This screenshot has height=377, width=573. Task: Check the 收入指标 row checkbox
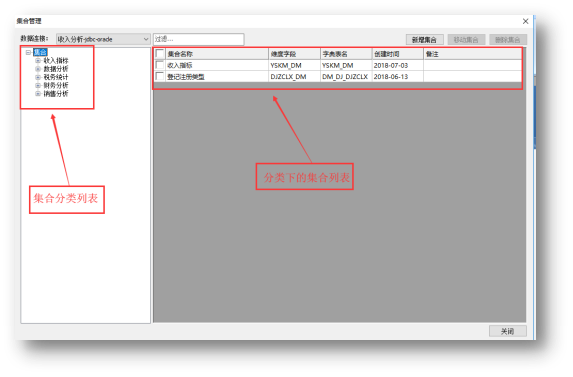pos(160,65)
